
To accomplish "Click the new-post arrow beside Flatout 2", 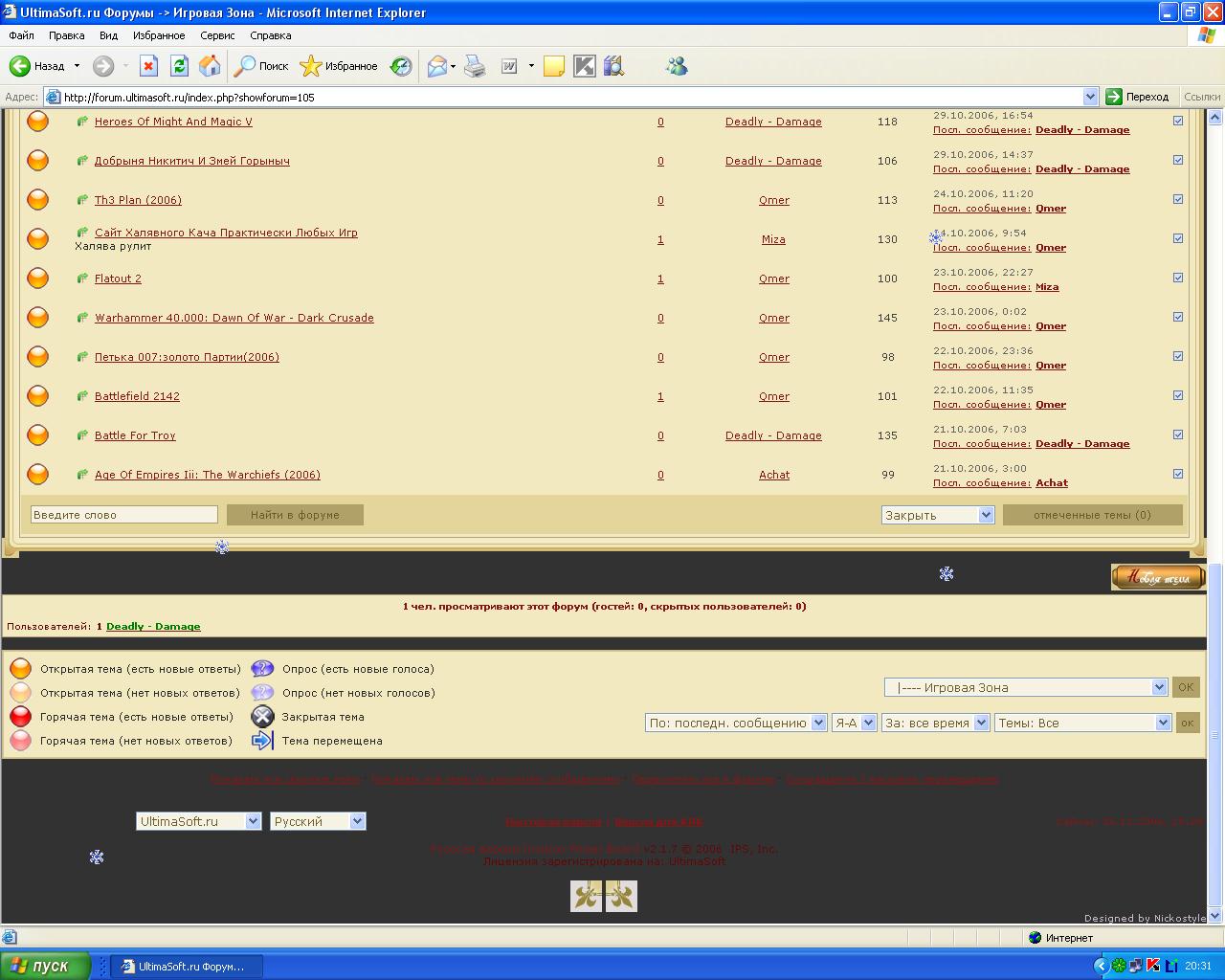I will tap(82, 278).
